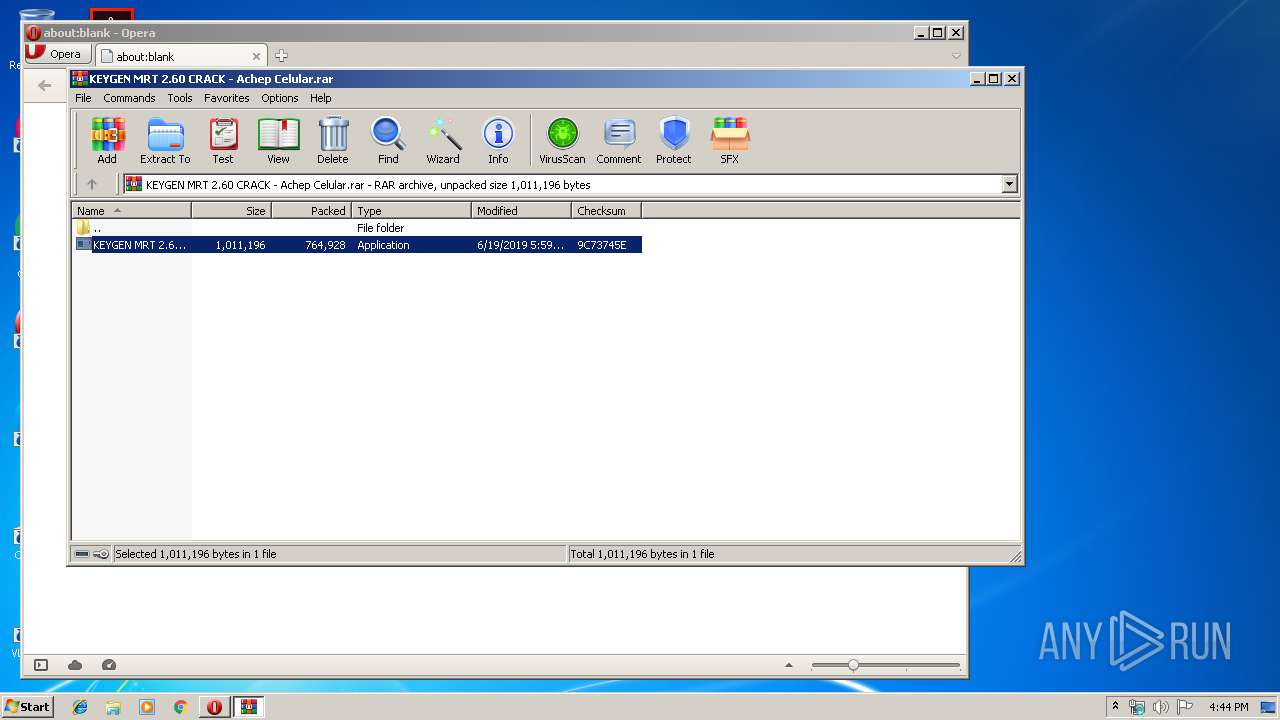Open the Tools menu
The height and width of the screenshot is (720, 1280).
[180, 98]
